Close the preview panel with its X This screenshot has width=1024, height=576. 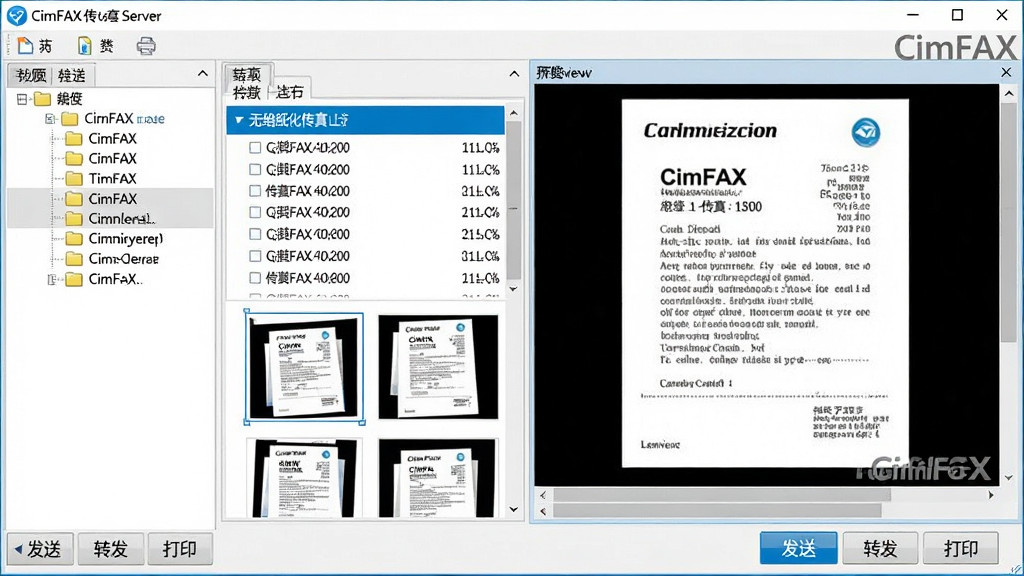click(x=1006, y=72)
